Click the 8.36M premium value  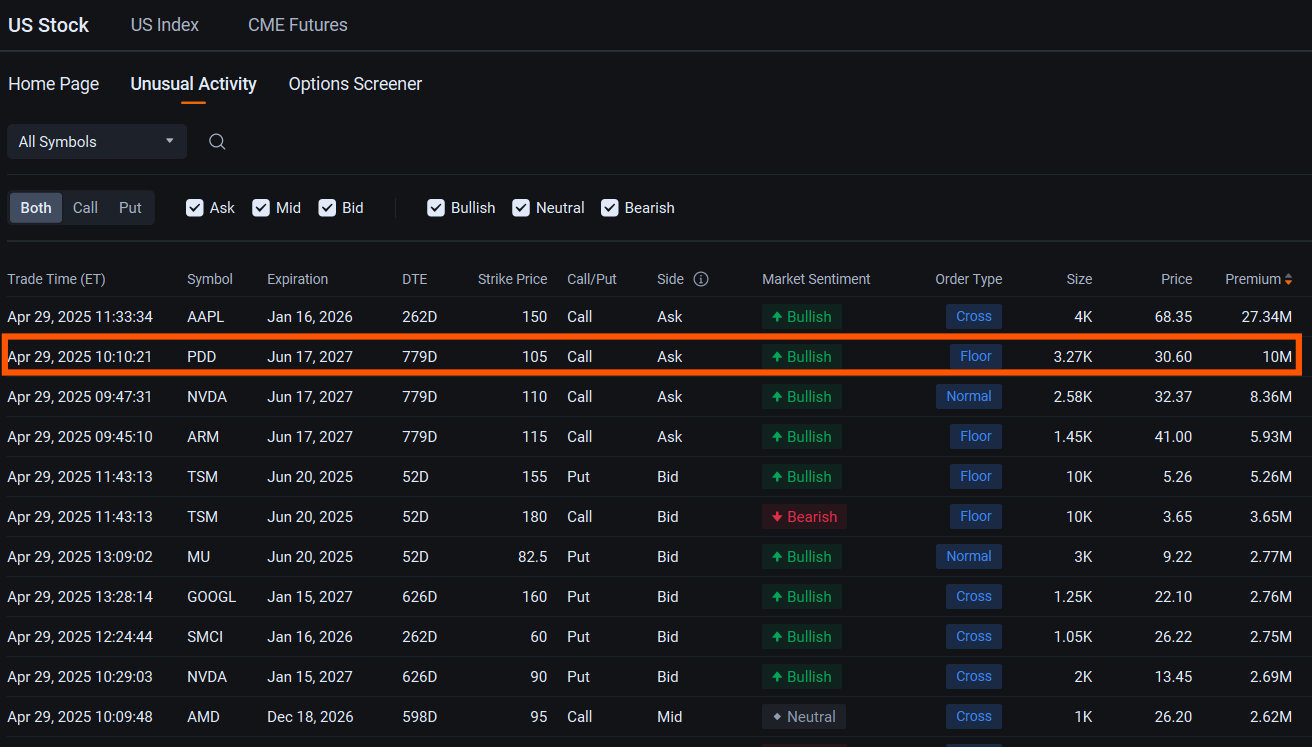coord(1271,397)
